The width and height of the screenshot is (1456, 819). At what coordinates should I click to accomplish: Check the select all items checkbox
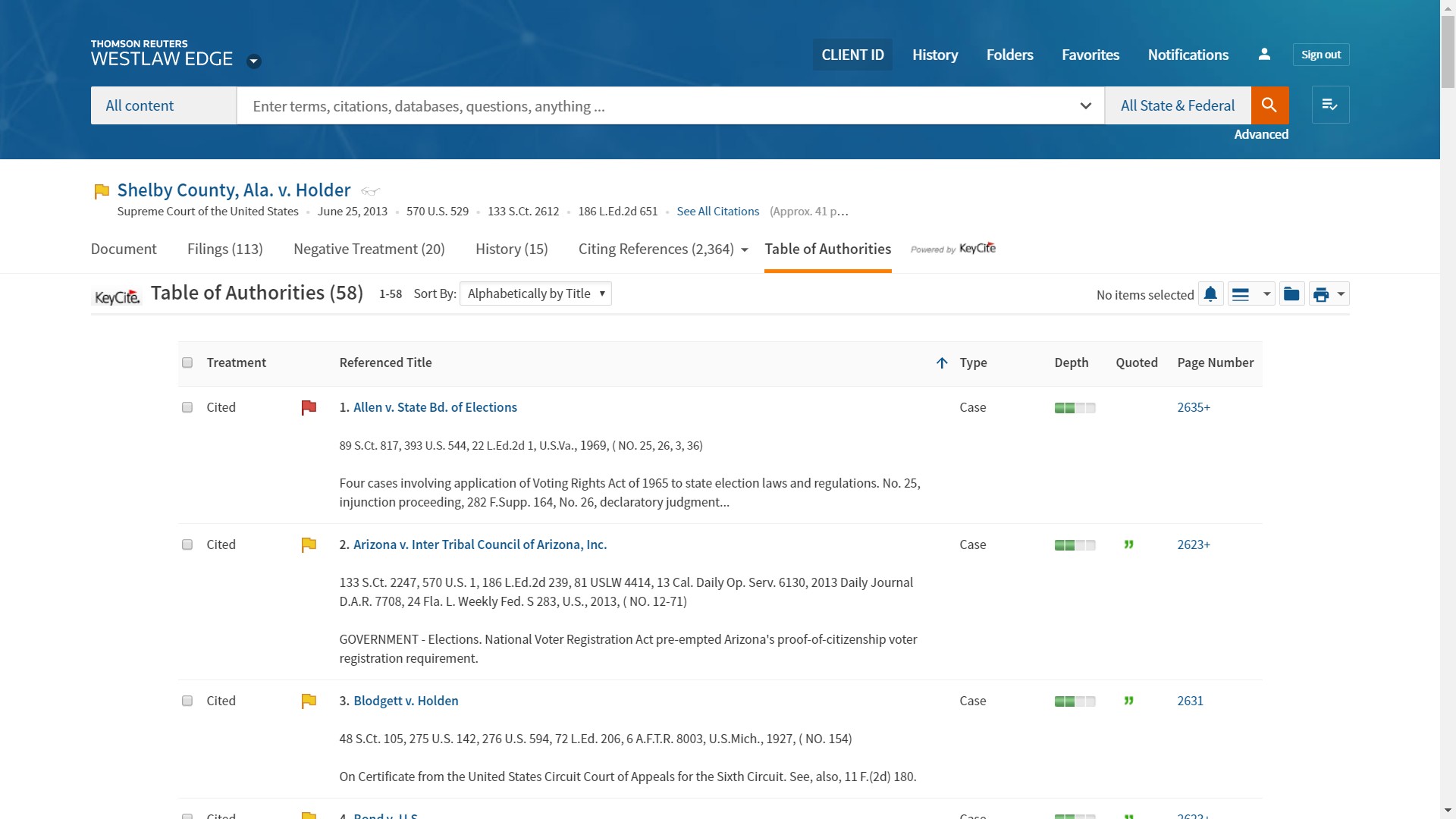coord(187,362)
